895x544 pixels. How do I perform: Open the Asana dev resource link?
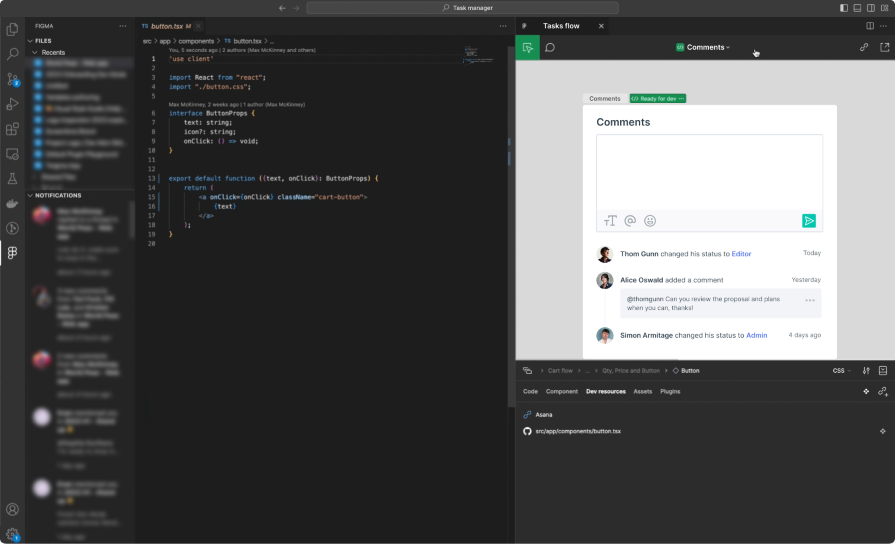(x=543, y=414)
